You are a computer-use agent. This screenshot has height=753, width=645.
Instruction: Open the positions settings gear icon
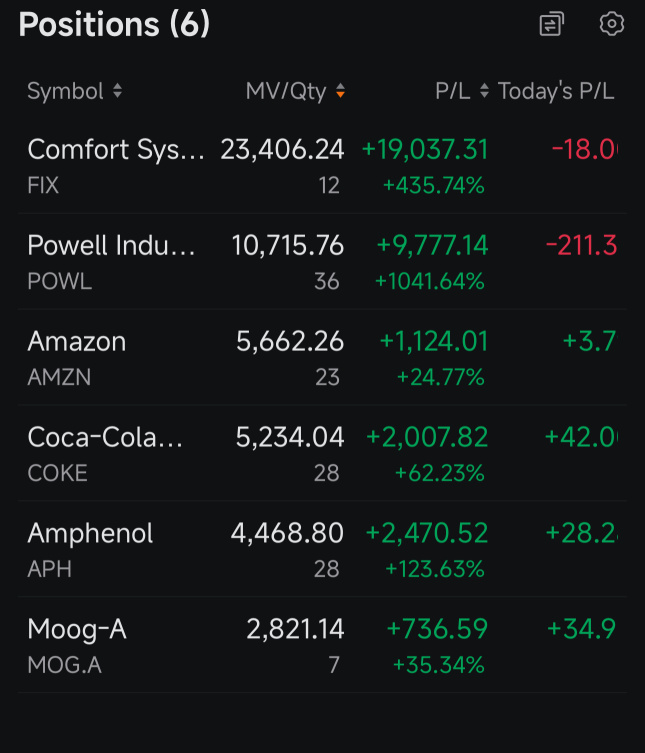(612, 24)
